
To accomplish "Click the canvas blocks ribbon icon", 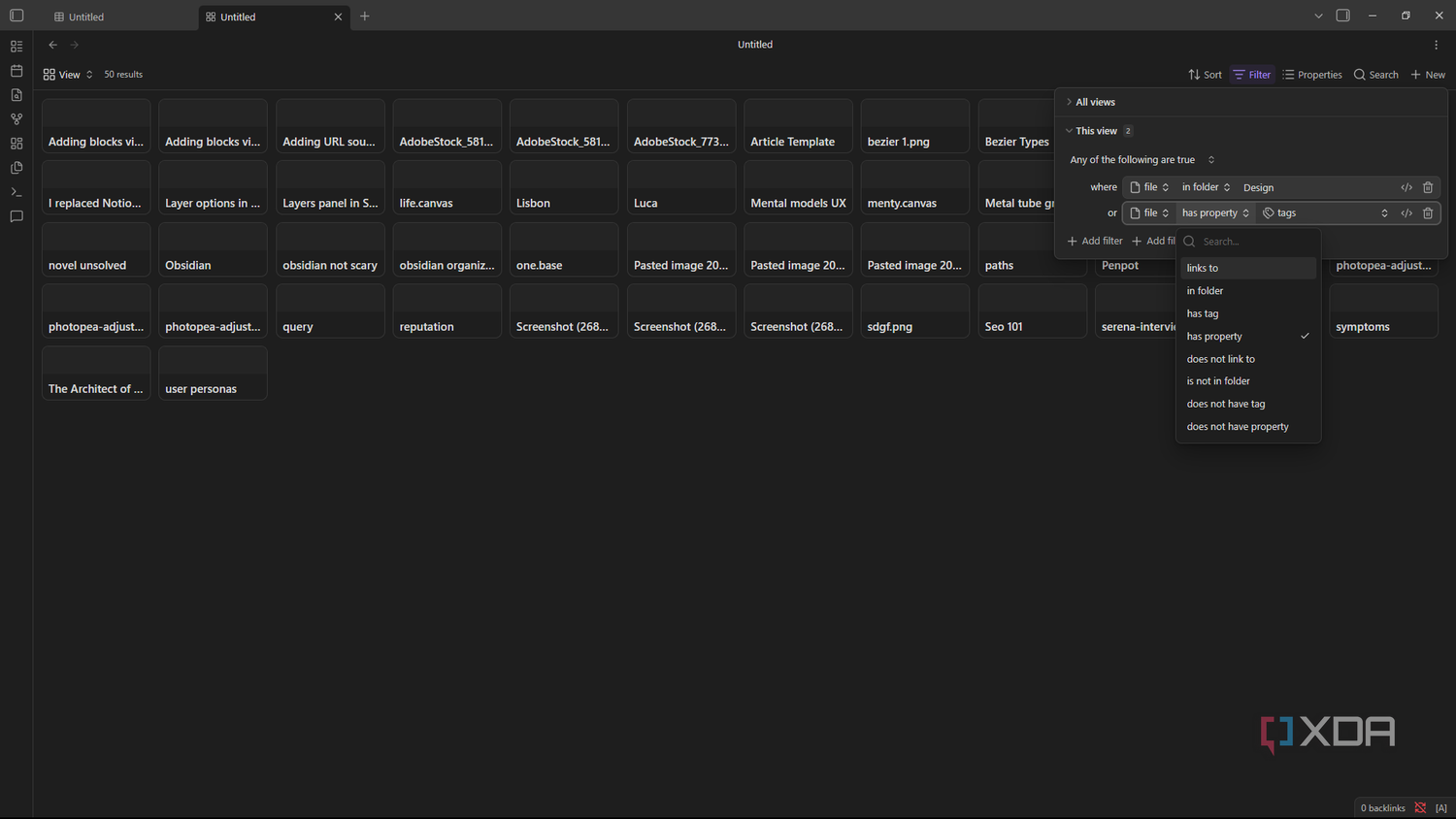I will (x=17, y=144).
